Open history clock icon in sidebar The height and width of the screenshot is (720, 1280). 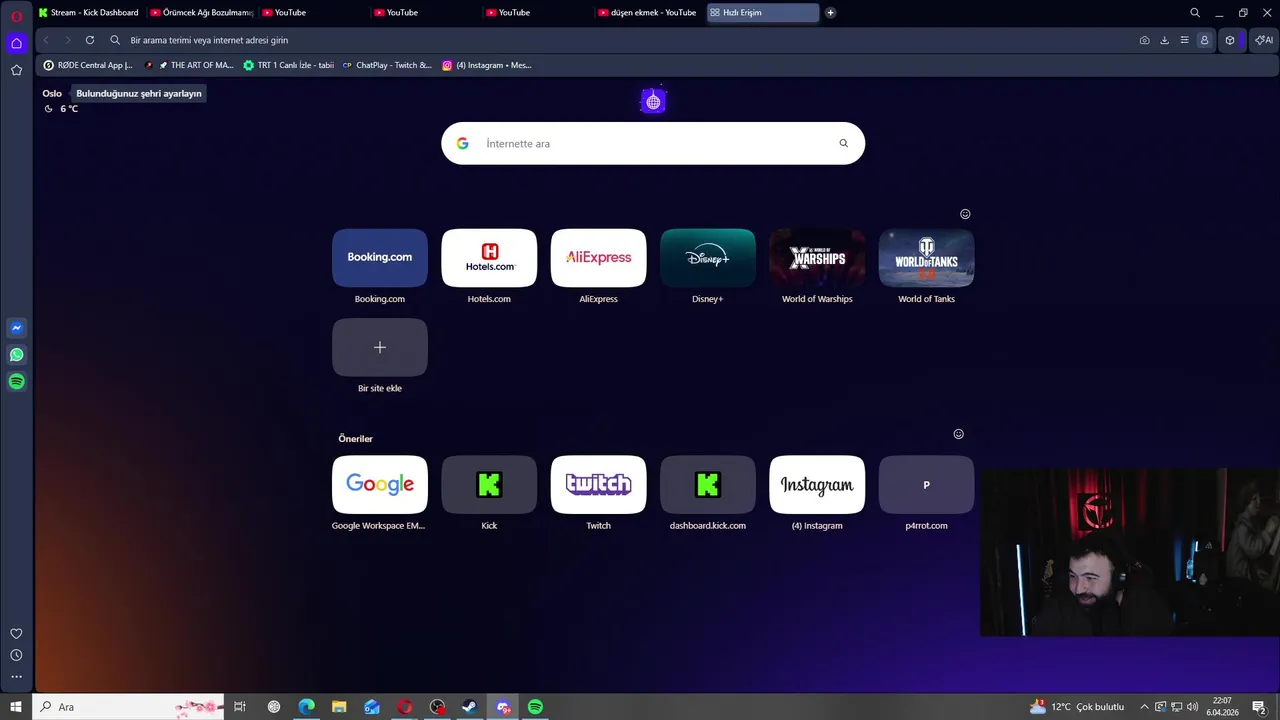coord(16,656)
